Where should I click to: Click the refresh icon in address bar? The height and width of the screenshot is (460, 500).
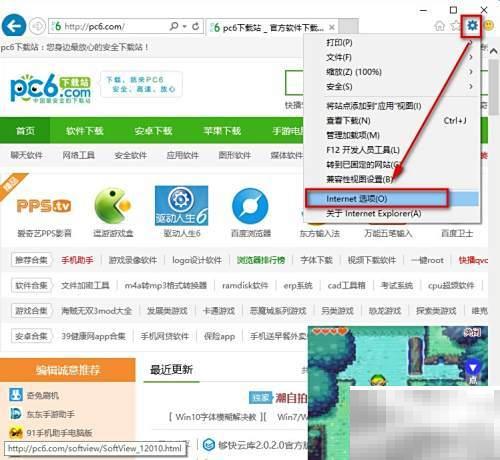pos(196,26)
